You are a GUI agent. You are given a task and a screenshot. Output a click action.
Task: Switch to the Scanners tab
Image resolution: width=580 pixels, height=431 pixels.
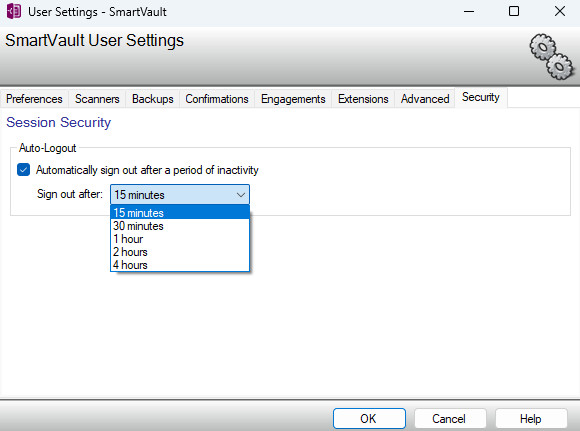click(97, 99)
